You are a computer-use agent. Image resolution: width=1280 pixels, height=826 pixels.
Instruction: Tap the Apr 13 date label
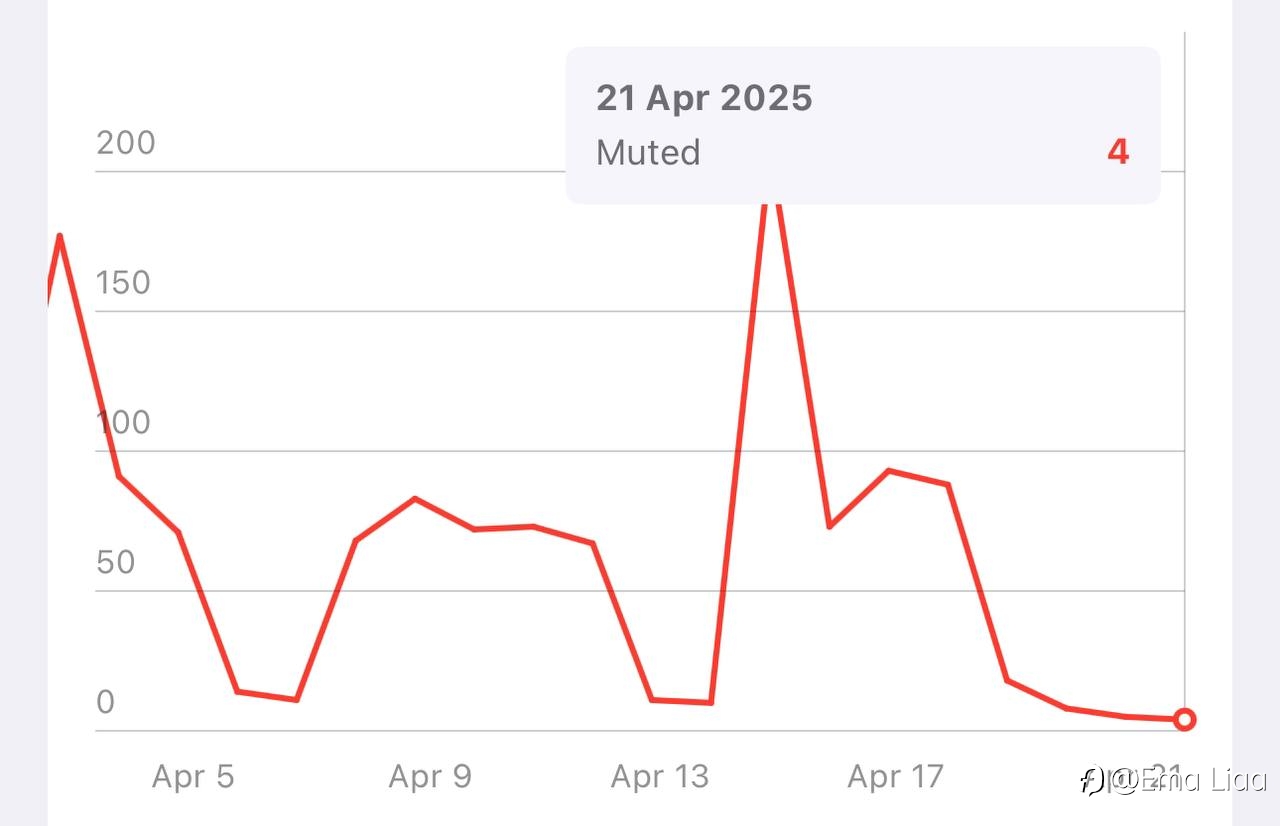point(660,776)
